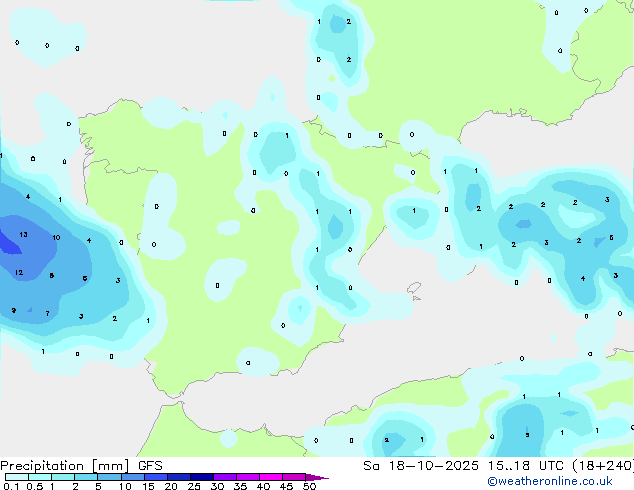
Task: Click the '50' legend scale label
Action: [x=310, y=486]
